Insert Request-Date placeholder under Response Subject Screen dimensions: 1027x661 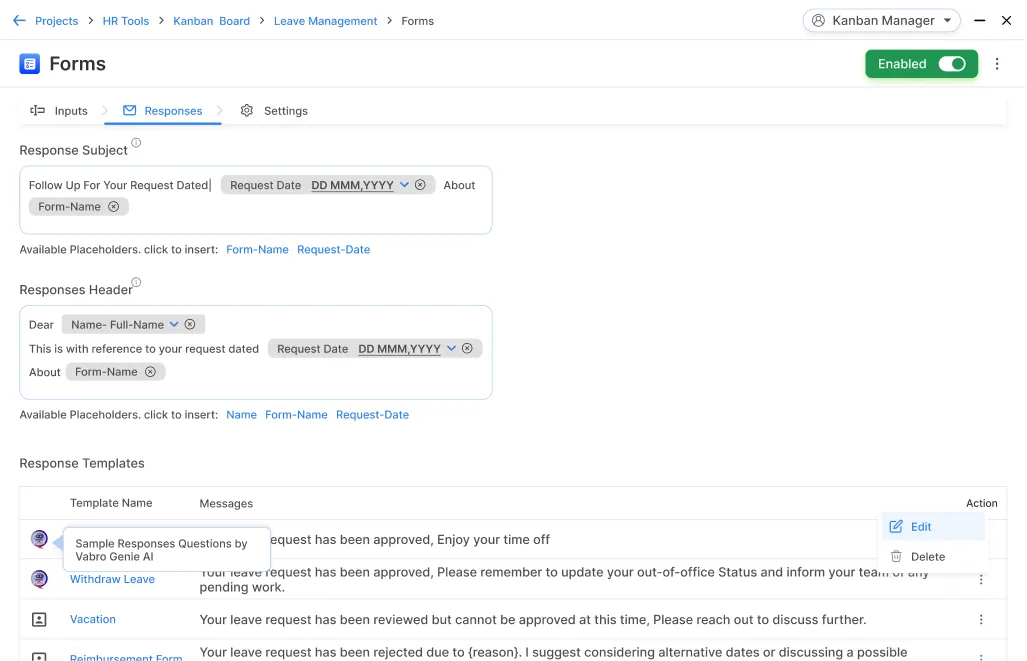pos(333,250)
